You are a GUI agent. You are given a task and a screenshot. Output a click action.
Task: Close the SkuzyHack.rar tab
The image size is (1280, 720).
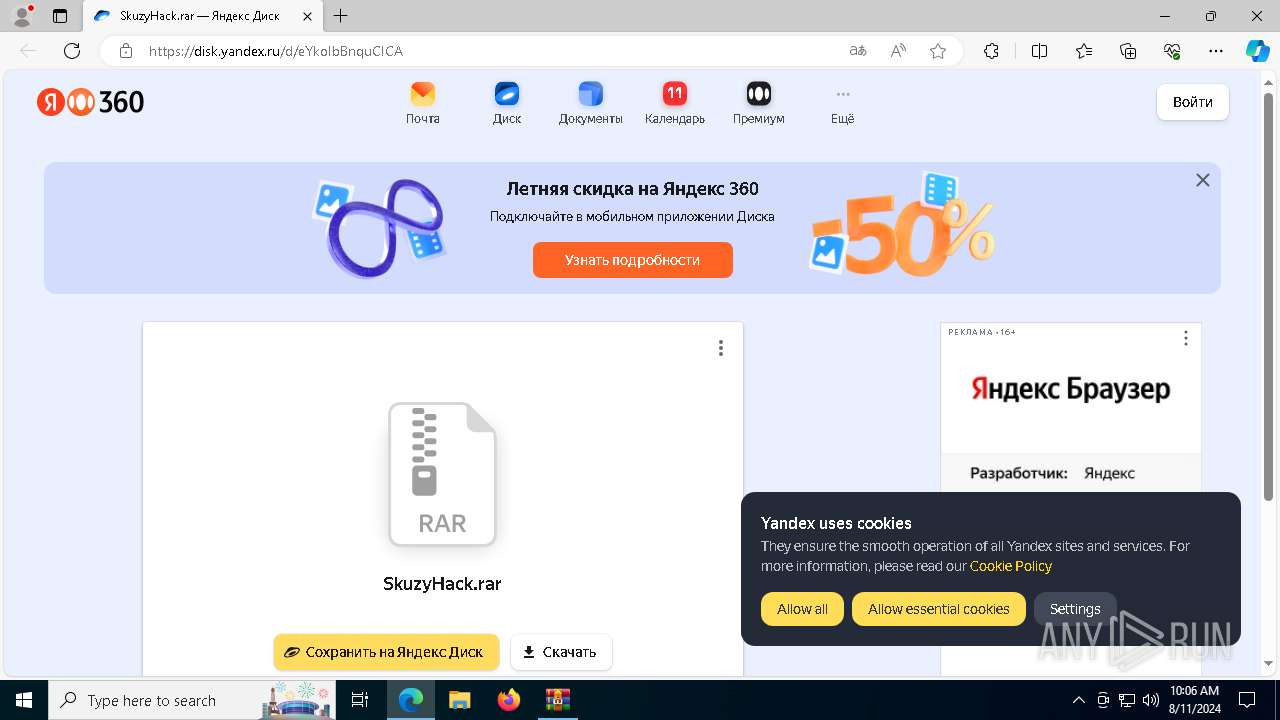pos(307,16)
